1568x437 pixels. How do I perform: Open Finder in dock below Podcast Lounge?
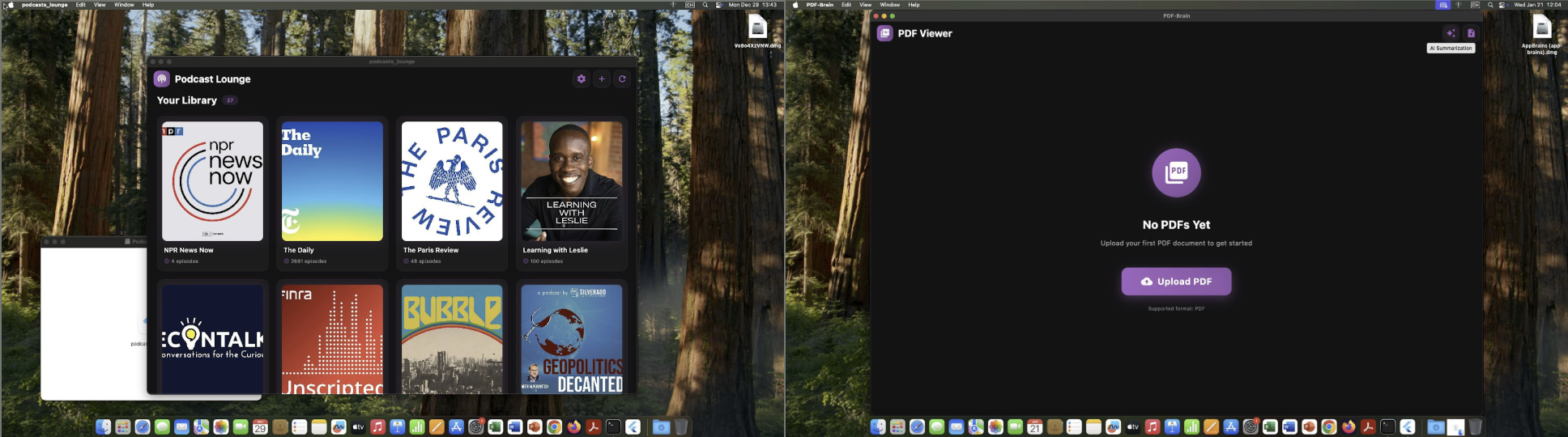click(103, 426)
